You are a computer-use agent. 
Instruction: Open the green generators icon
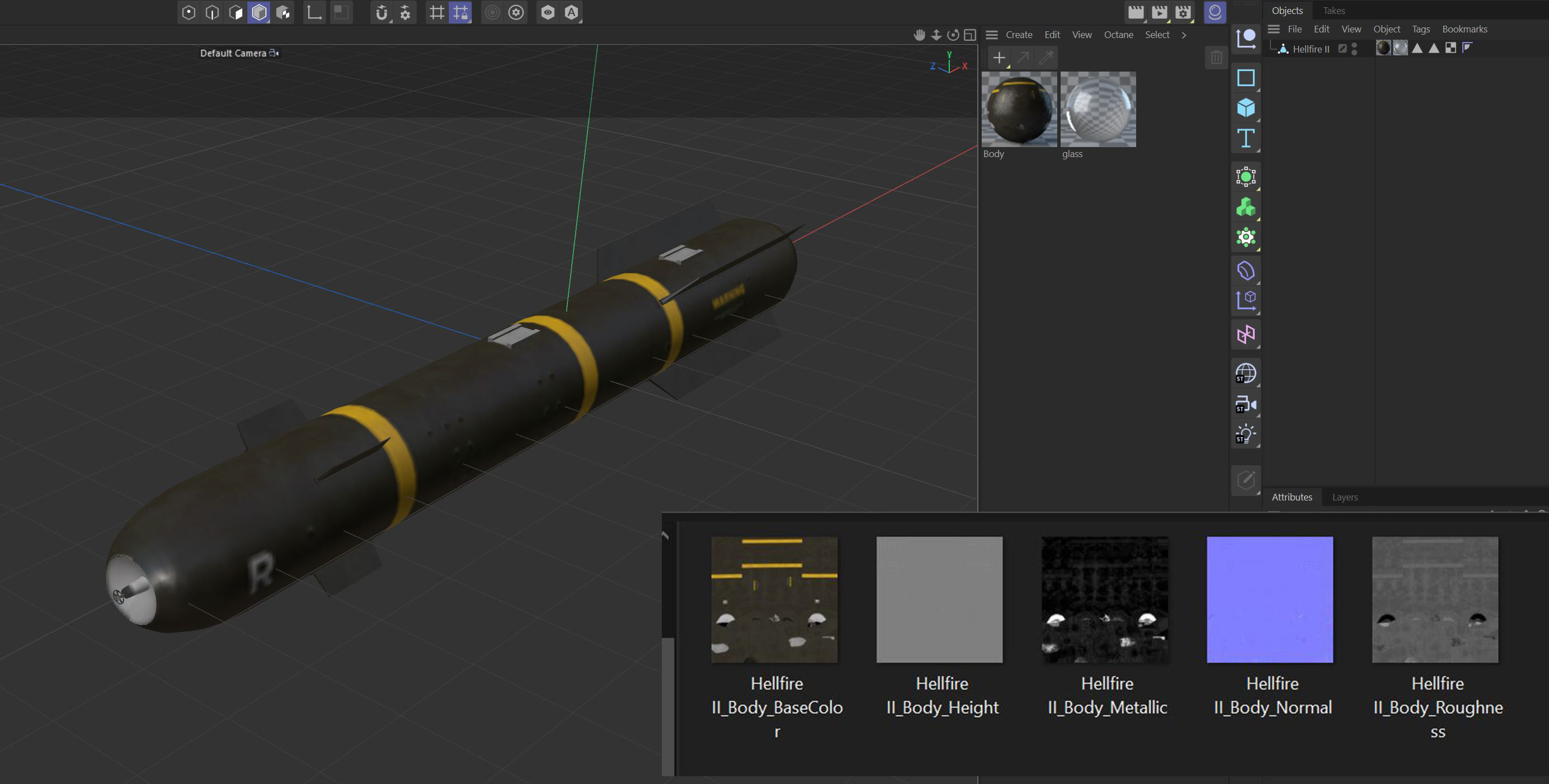1246,177
